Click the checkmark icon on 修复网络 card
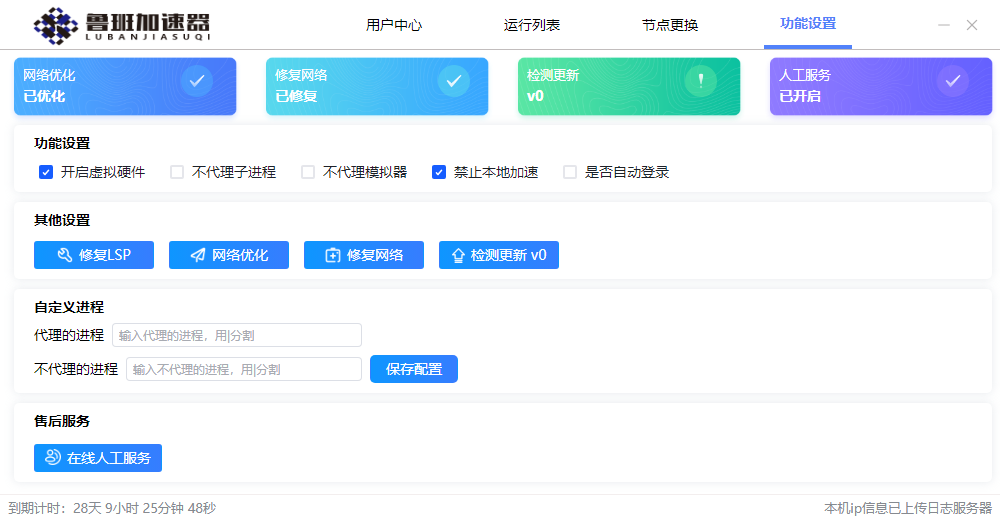This screenshot has height=525, width=1000. click(x=453, y=81)
